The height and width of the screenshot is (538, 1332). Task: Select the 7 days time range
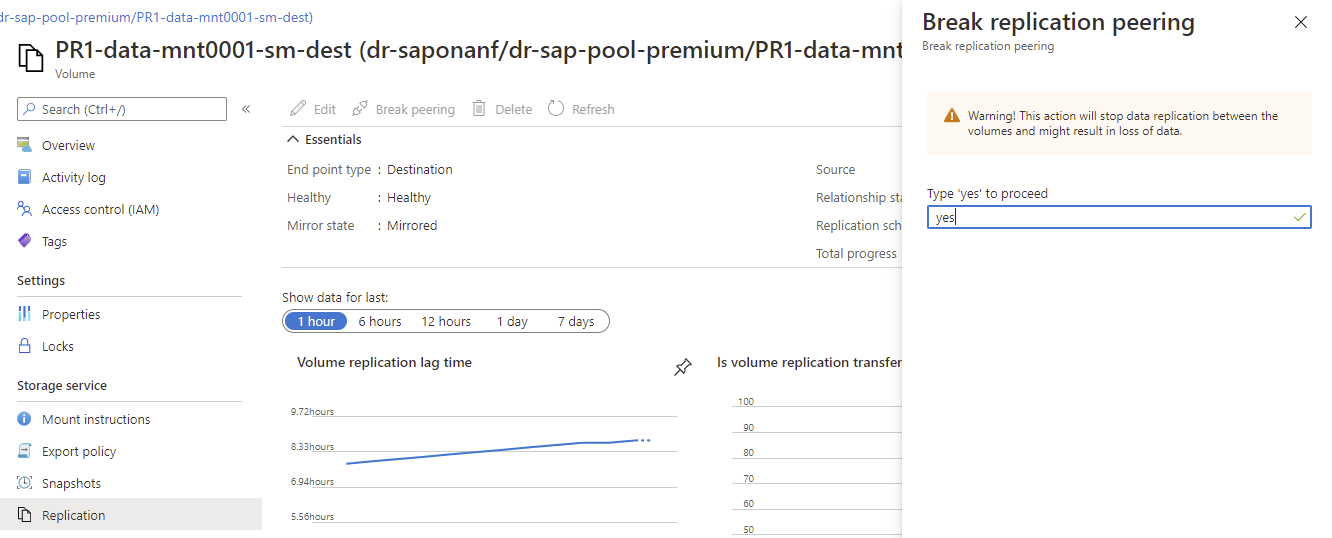tap(576, 321)
